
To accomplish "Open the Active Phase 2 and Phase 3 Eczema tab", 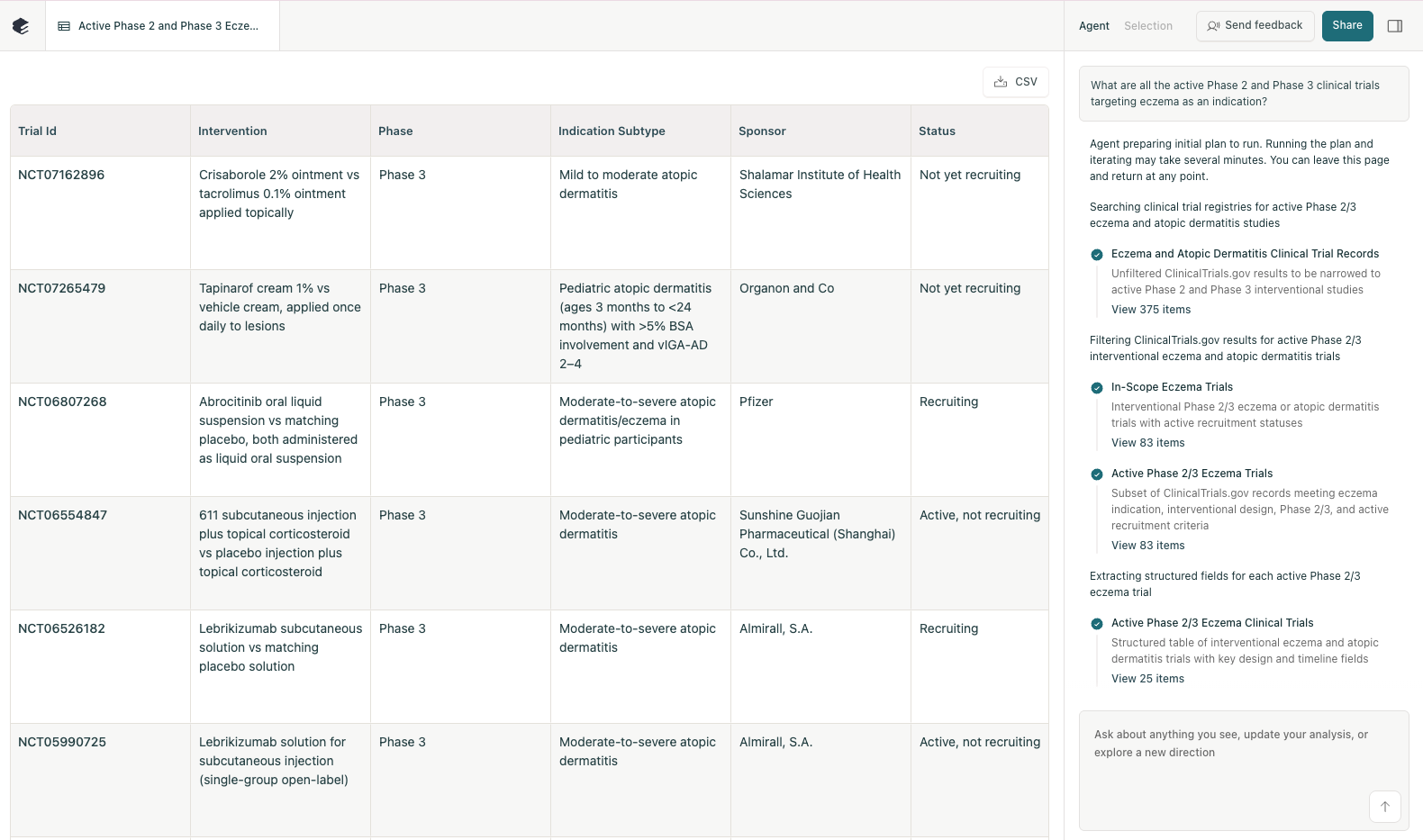I will pyautogui.click(x=162, y=26).
